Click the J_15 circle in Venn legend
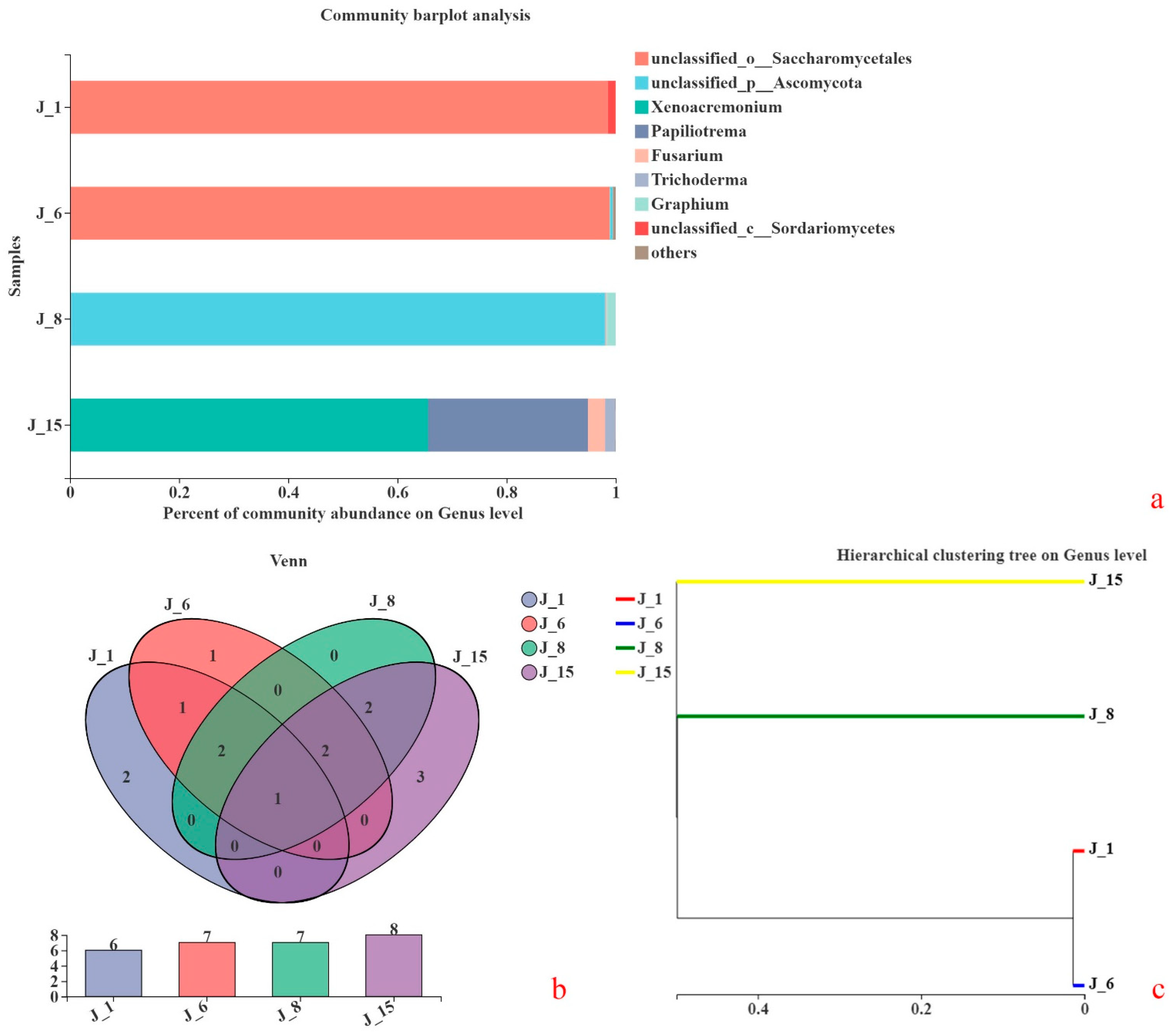1171x1036 pixels. [x=529, y=672]
